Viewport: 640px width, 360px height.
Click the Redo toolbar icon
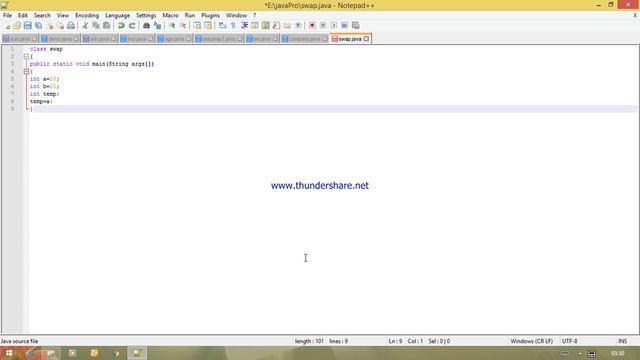(x=132, y=26)
